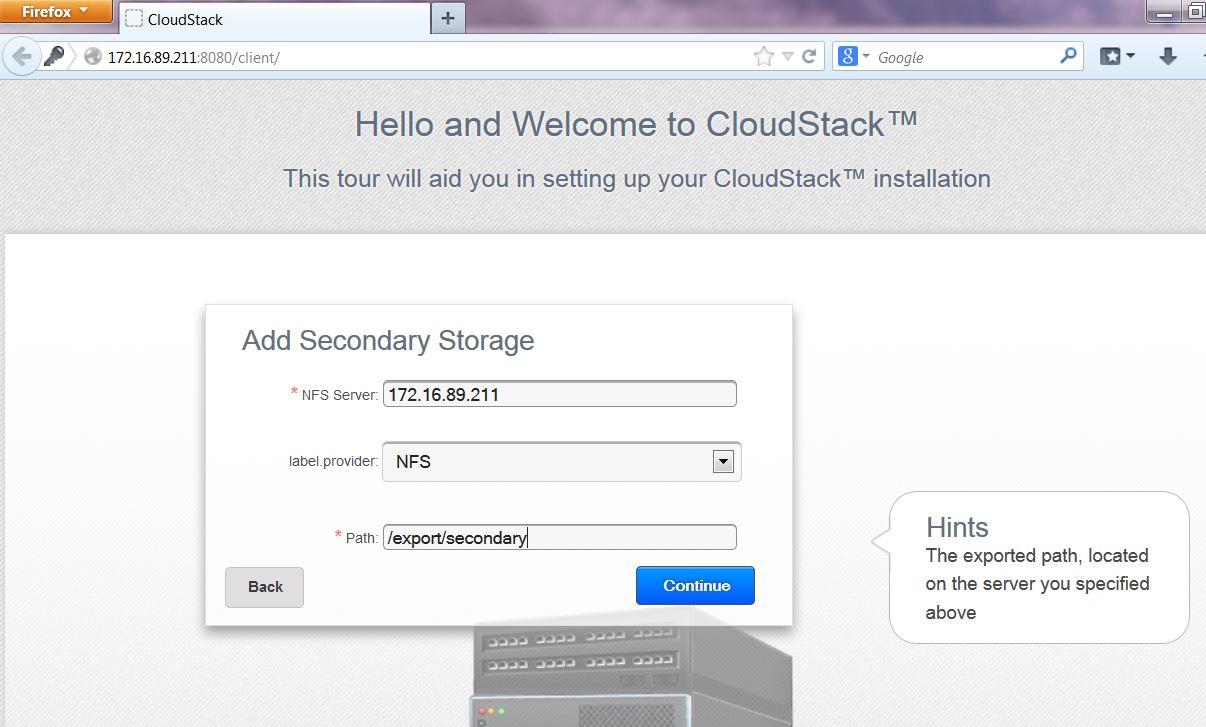Image resolution: width=1206 pixels, height=727 pixels.
Task: Select the CloudStack browser tab
Action: (x=274, y=19)
